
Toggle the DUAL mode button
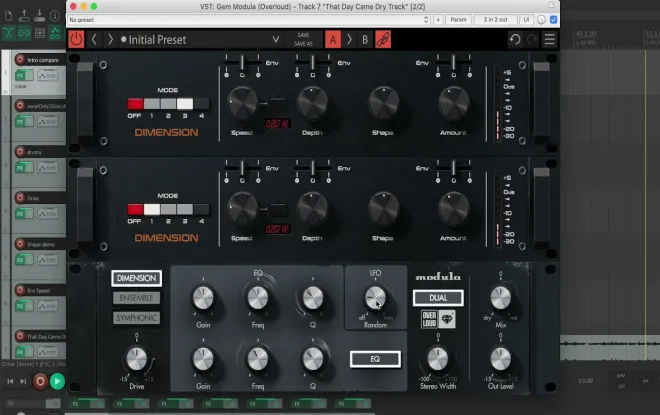click(438, 298)
